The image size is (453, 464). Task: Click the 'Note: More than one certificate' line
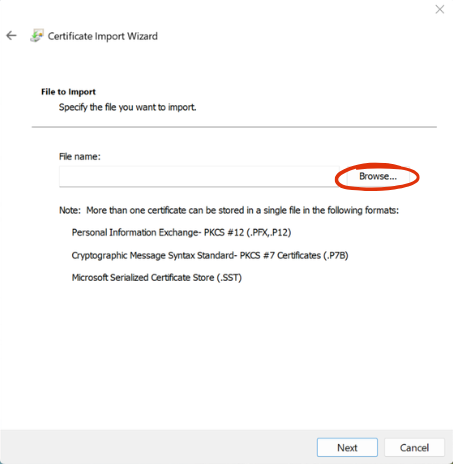click(229, 210)
